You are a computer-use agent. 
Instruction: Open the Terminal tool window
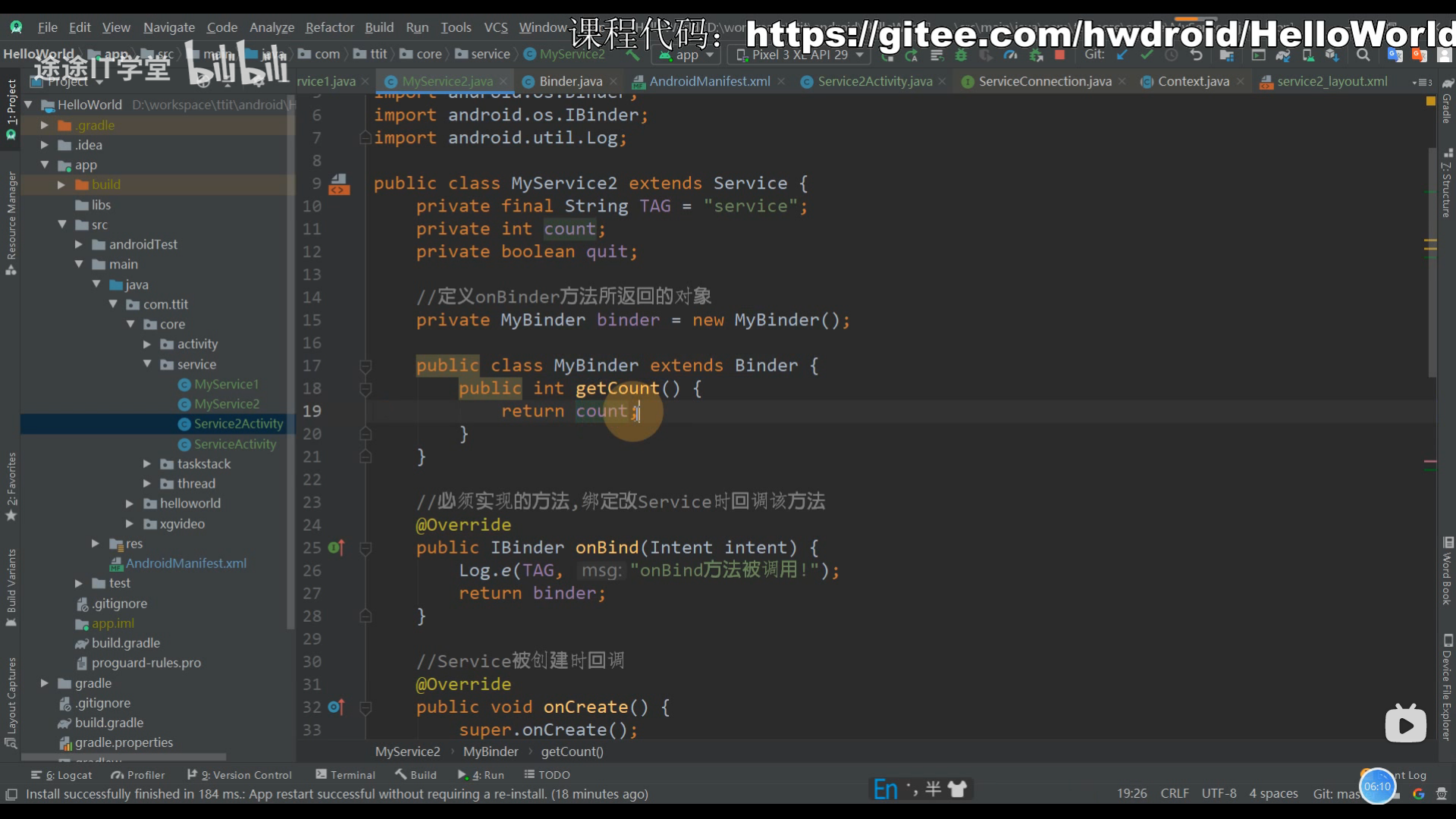click(x=345, y=775)
